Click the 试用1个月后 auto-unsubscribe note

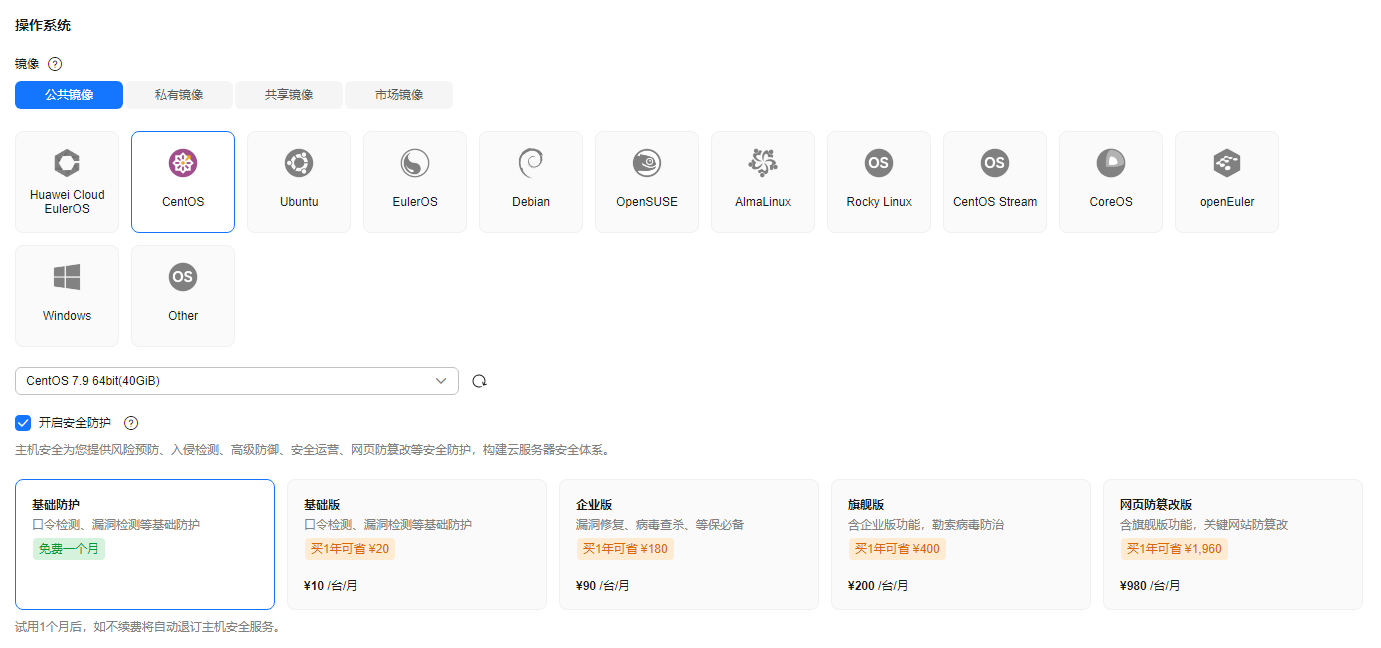pyautogui.click(x=149, y=627)
